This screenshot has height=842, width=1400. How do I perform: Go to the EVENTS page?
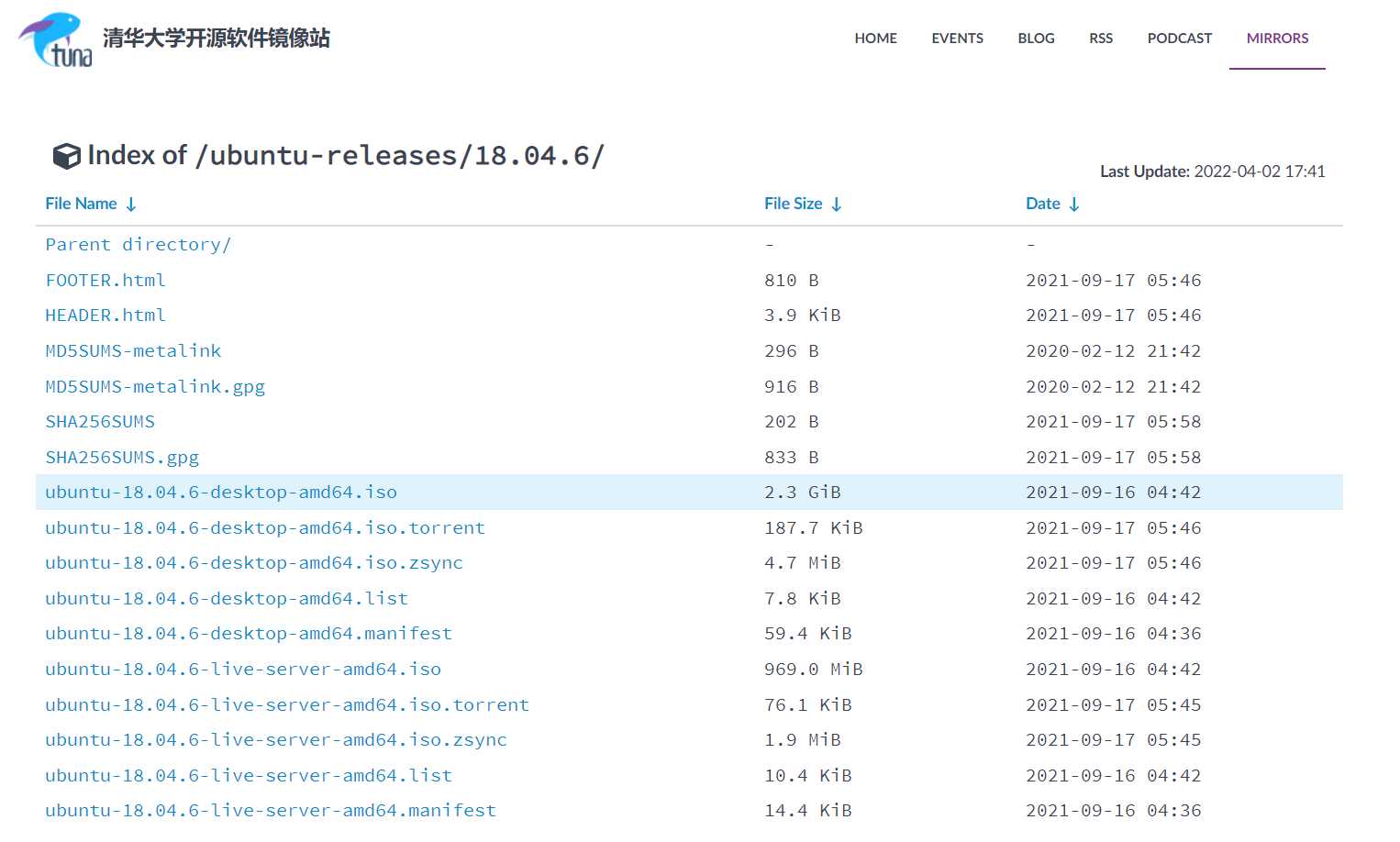[x=957, y=39]
